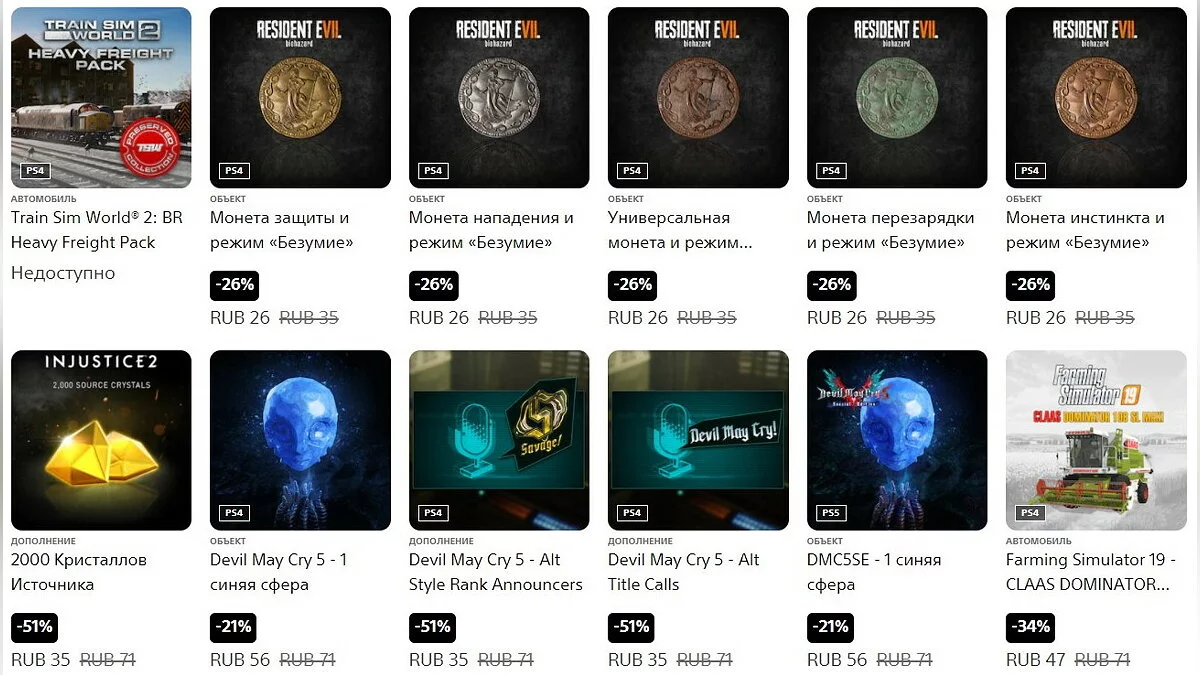Open 'Универсальная монета и режим' title

pyautogui.click(x=680, y=230)
